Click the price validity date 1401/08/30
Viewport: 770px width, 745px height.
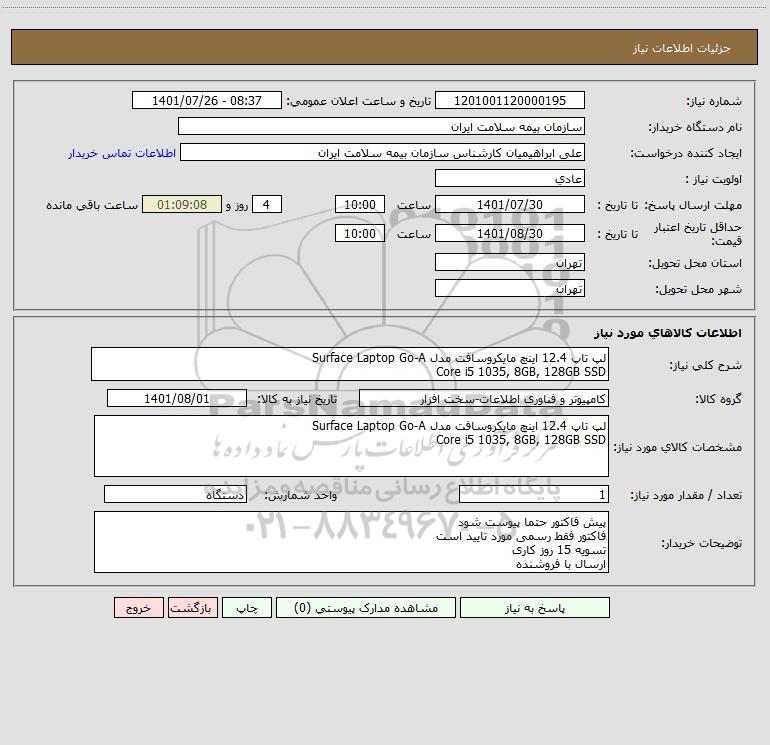[510, 233]
